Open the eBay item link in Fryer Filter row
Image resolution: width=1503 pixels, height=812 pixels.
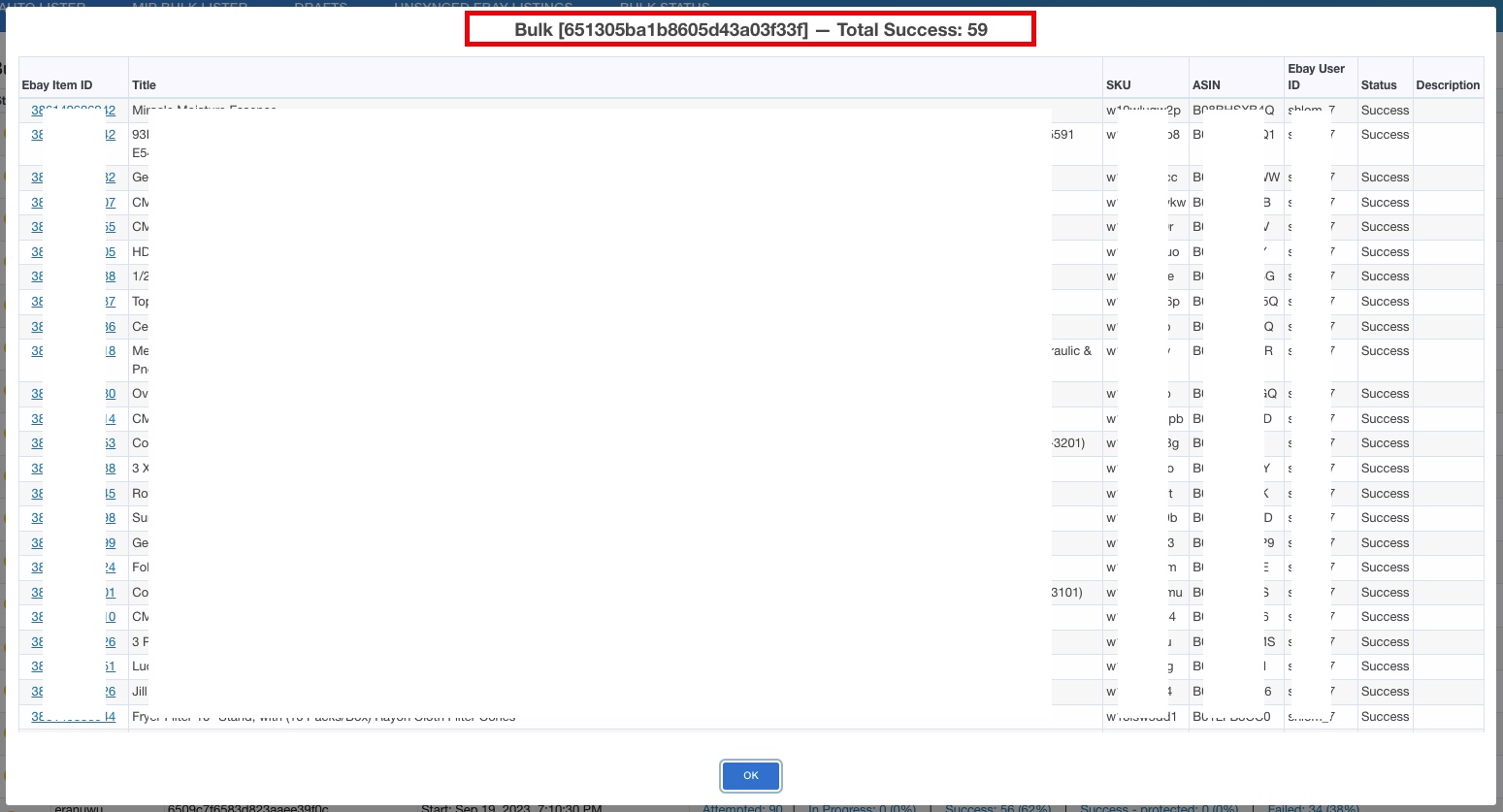click(73, 716)
